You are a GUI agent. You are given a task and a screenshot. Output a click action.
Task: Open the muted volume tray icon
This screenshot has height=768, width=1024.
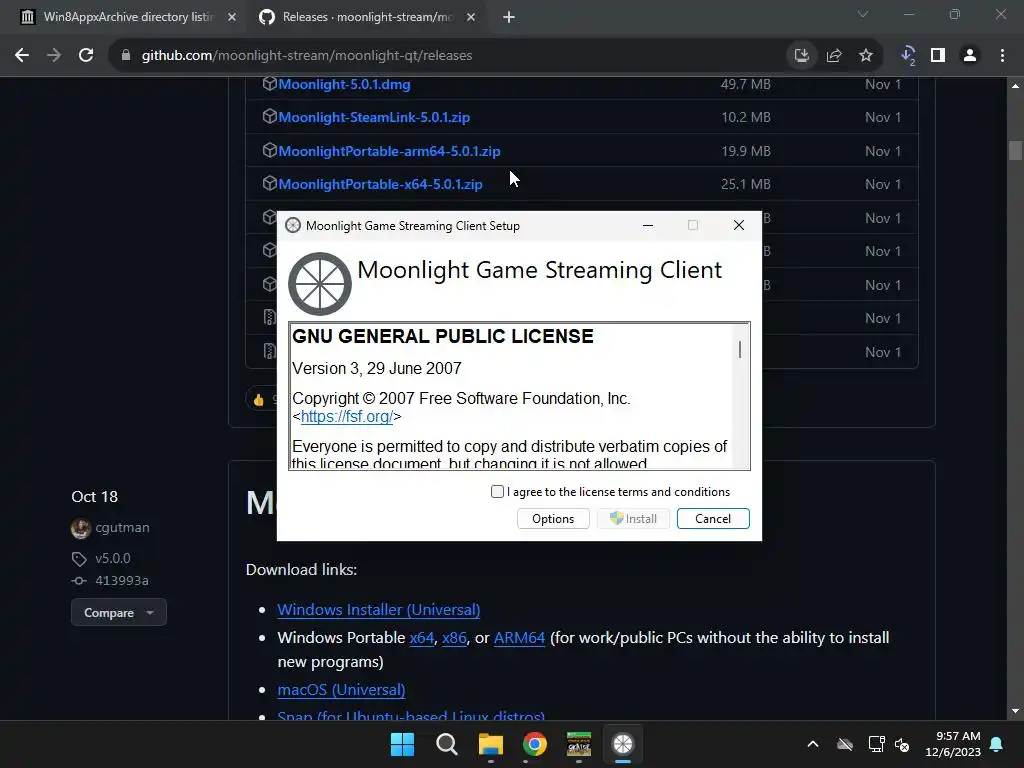coord(902,744)
